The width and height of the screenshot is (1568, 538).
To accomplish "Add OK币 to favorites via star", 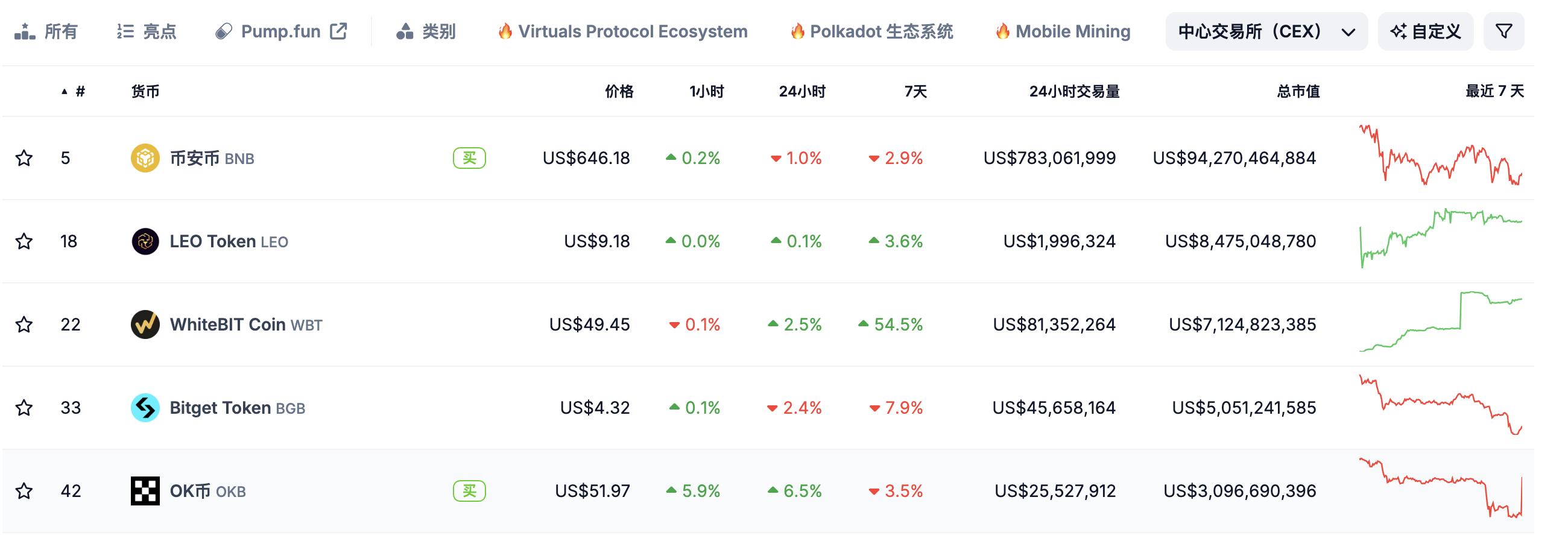I will 24,490.
